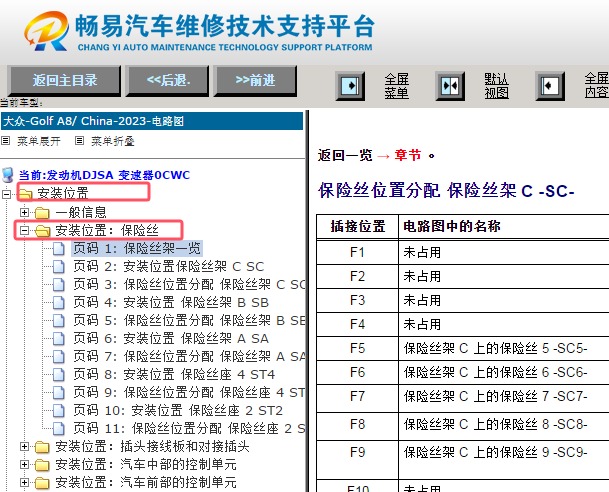
Task: Click the full-screen menu arrow icon
Action: click(x=350, y=86)
